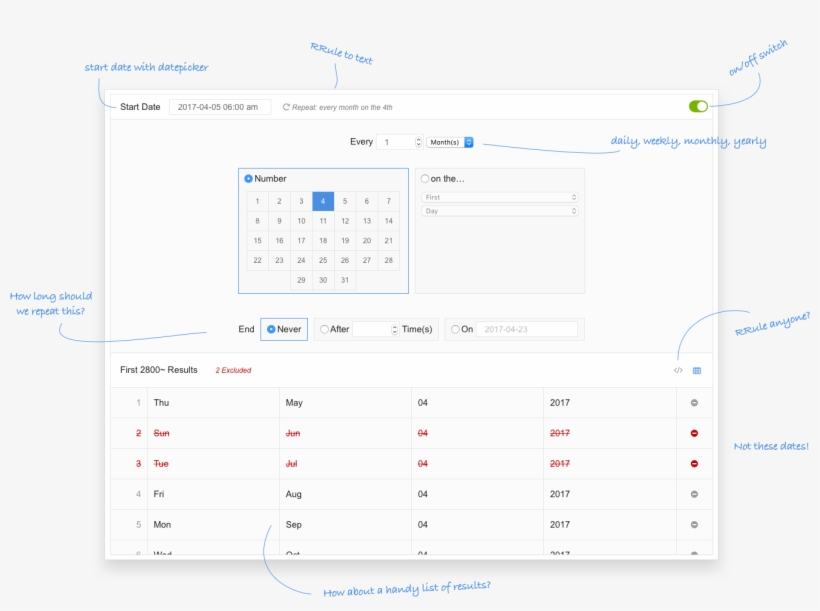
Task: Toggle the green on/off switch
Action: (696, 105)
